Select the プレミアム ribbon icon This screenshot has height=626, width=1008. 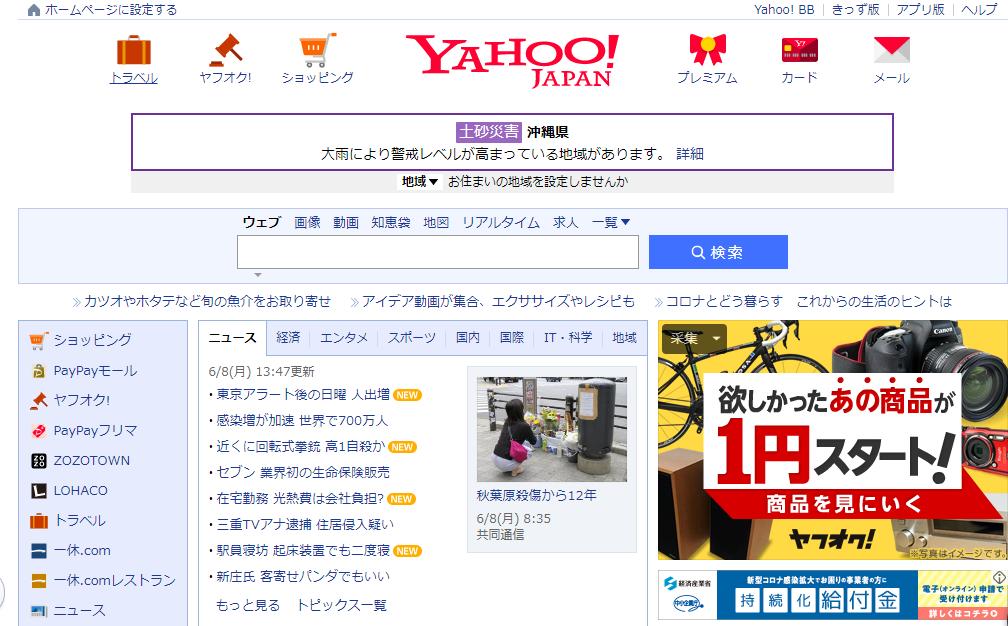pos(705,50)
